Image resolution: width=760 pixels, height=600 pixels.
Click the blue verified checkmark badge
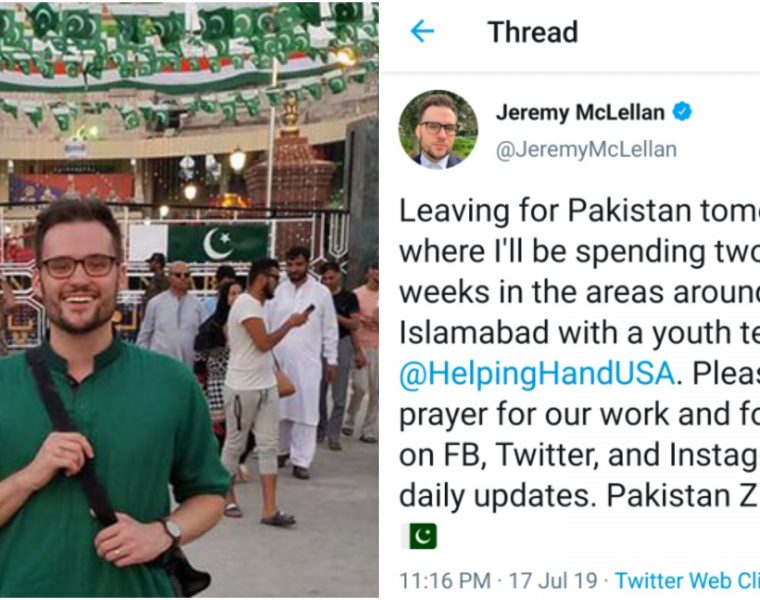tap(681, 112)
